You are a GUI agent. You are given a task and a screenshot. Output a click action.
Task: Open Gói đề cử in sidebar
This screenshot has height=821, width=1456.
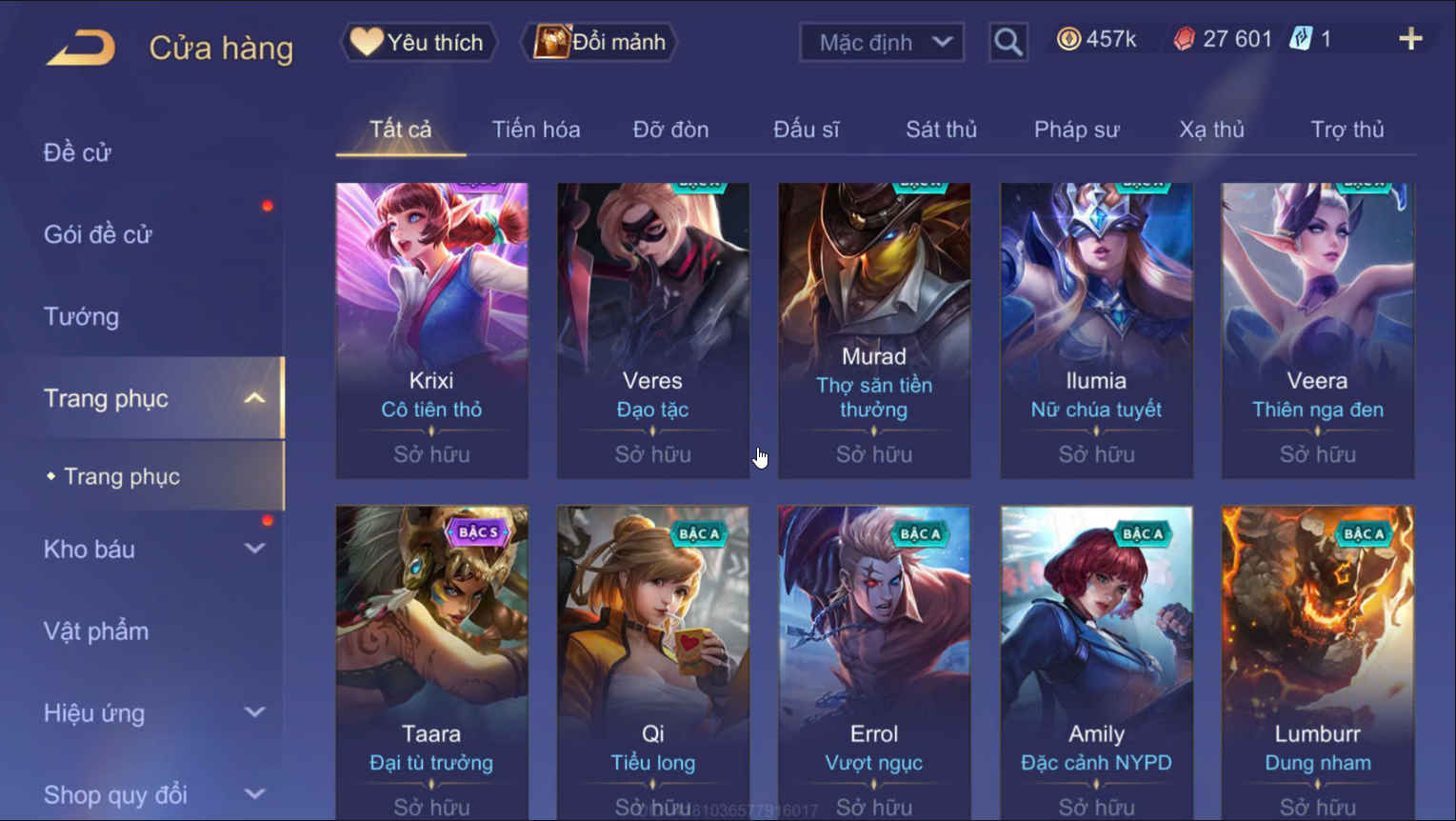pyautogui.click(x=97, y=234)
